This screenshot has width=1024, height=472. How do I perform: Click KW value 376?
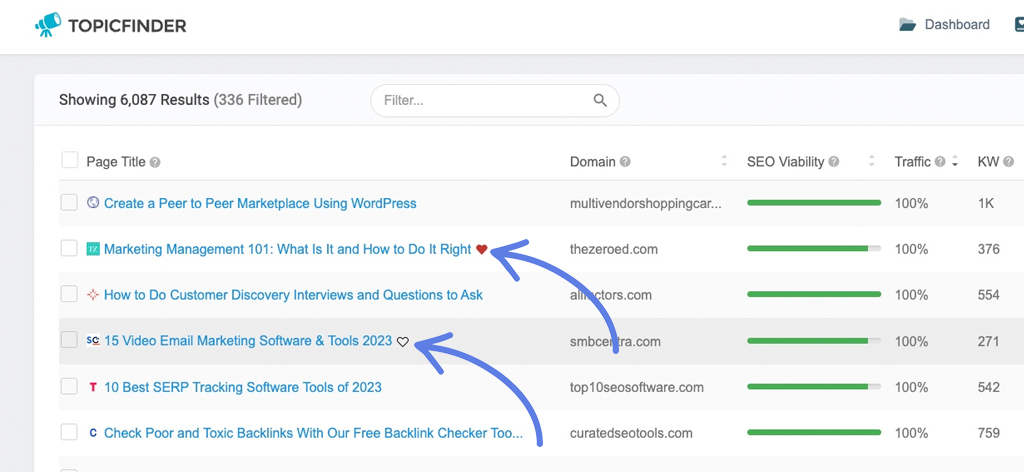[x=989, y=249]
